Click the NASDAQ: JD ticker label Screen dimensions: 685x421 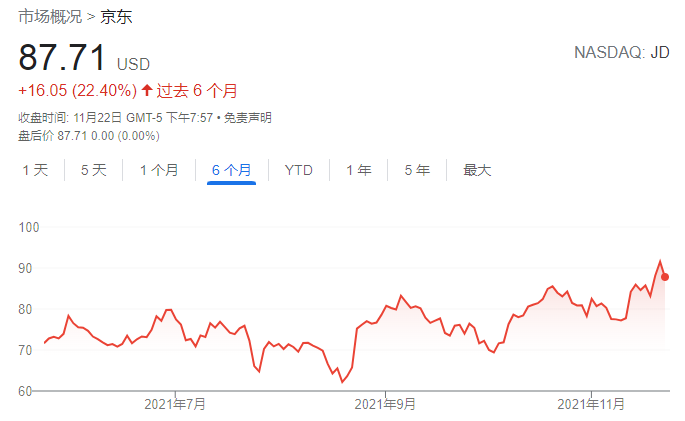coord(622,52)
